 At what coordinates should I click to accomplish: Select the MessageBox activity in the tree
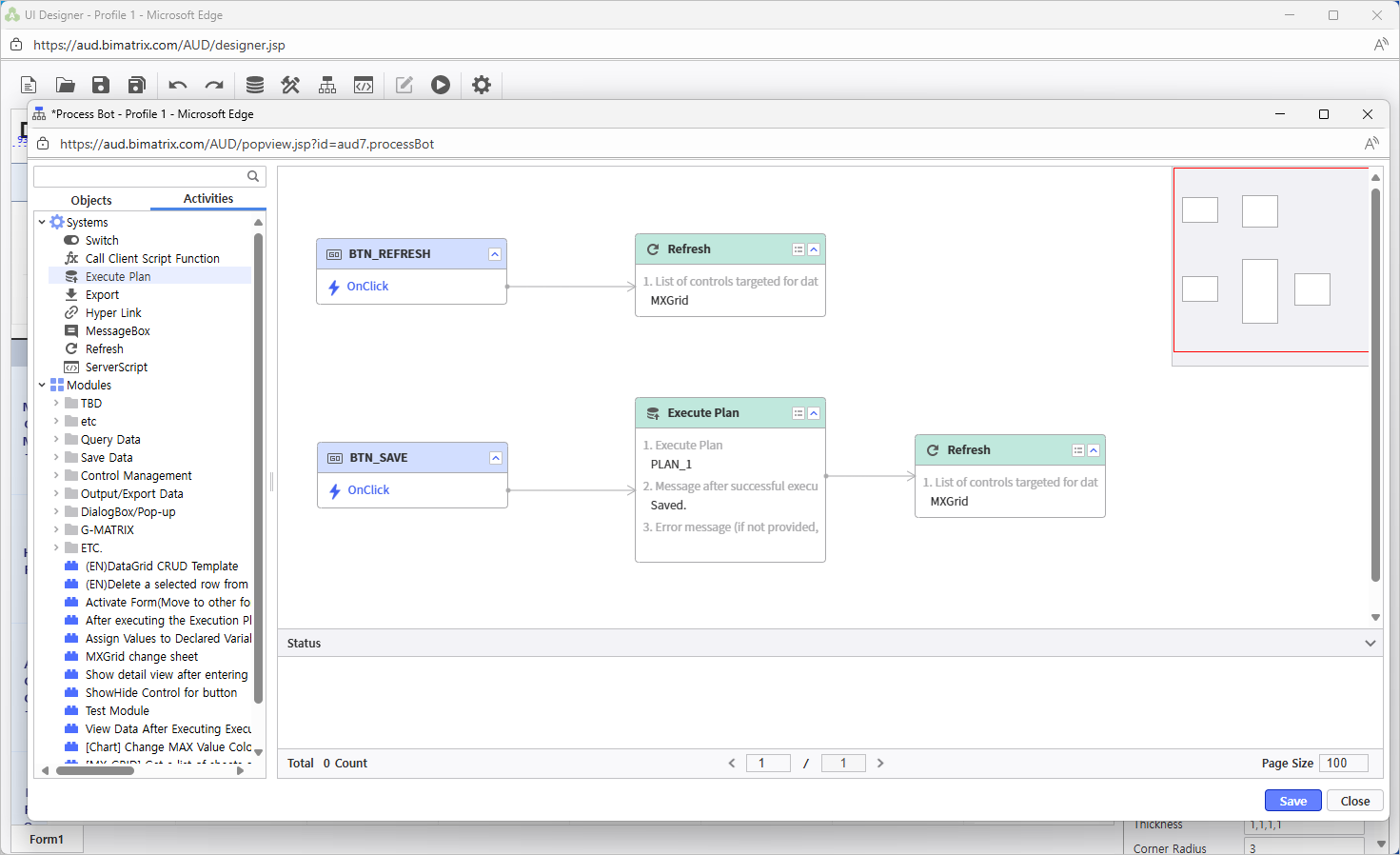coord(116,330)
